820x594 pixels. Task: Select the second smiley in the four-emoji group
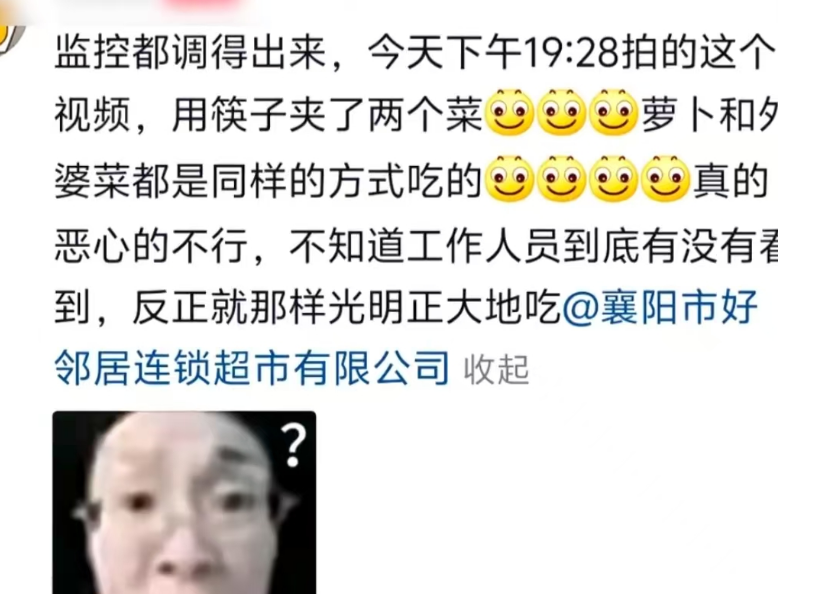(x=562, y=179)
